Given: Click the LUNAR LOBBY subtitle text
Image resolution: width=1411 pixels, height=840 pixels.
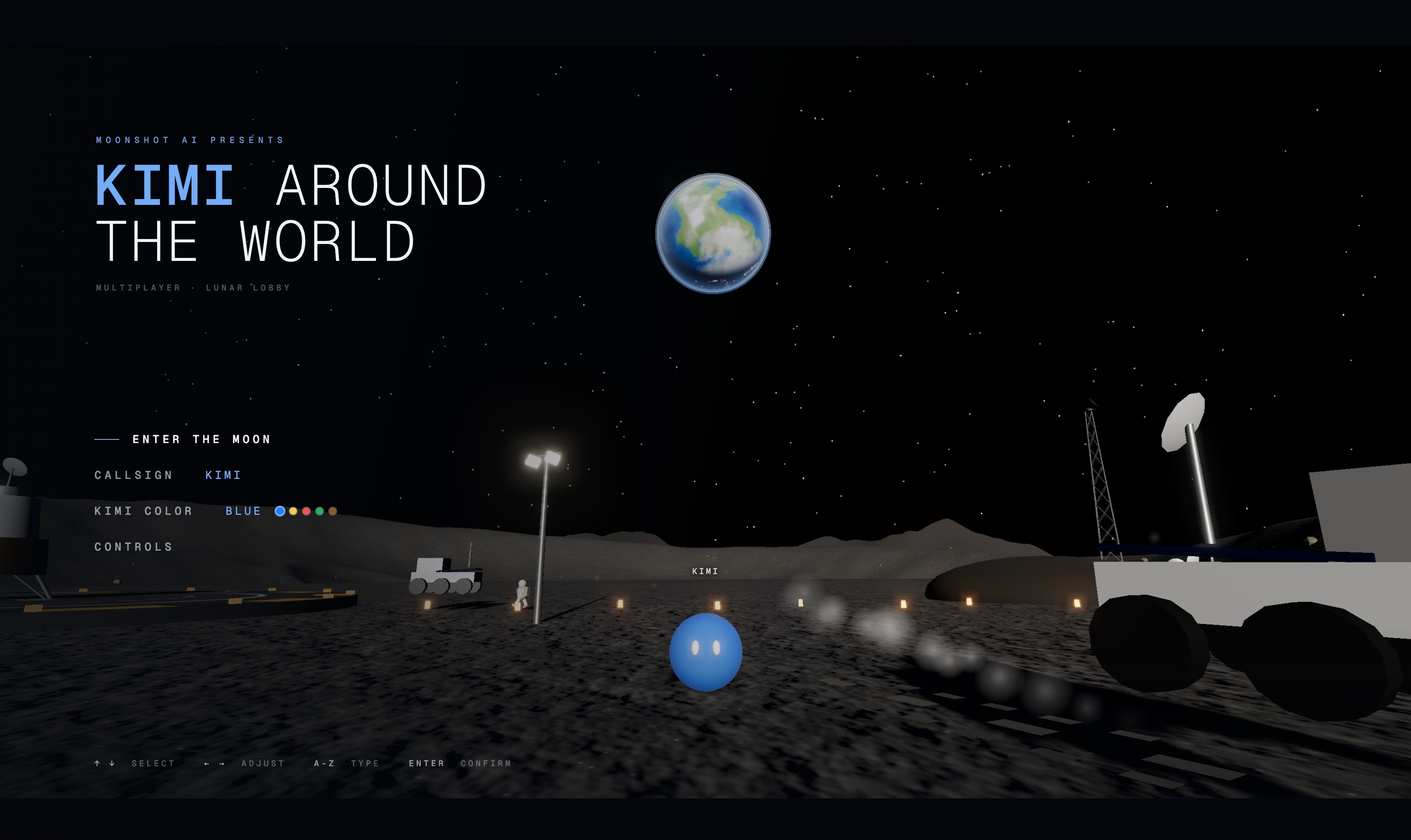Looking at the screenshot, I should pyautogui.click(x=248, y=288).
